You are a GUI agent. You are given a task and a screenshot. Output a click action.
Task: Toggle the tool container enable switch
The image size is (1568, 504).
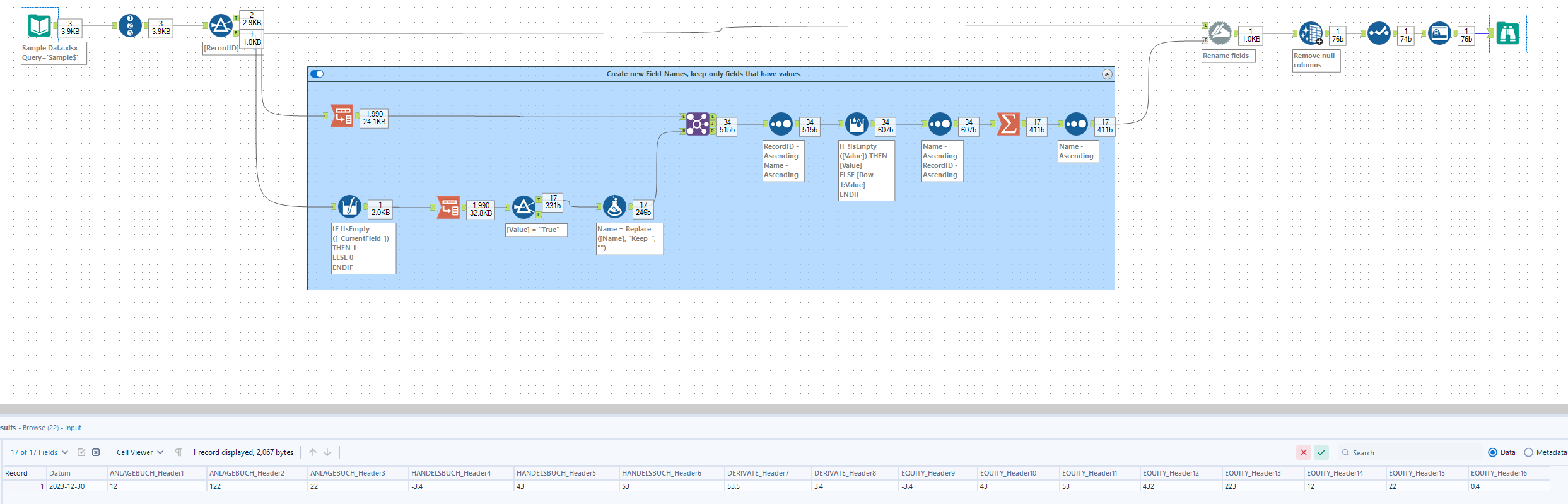pos(317,74)
